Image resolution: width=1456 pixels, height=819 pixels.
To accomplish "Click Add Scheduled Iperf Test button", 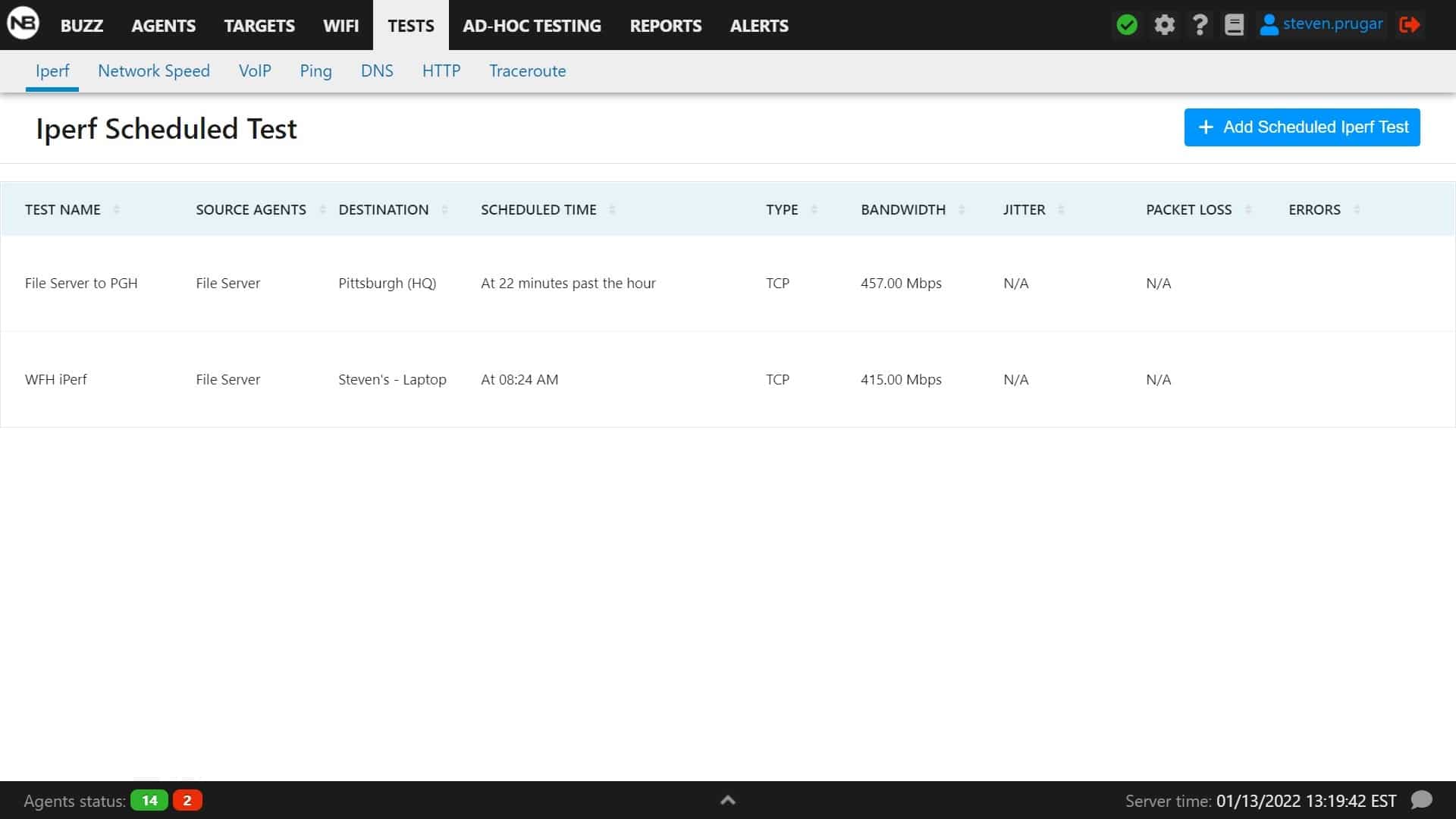I will coord(1301,127).
